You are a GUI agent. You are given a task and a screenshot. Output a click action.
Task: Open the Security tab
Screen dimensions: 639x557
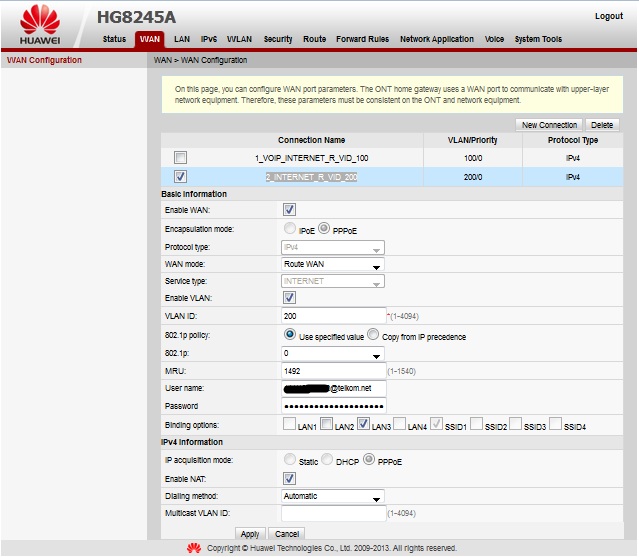pos(278,39)
